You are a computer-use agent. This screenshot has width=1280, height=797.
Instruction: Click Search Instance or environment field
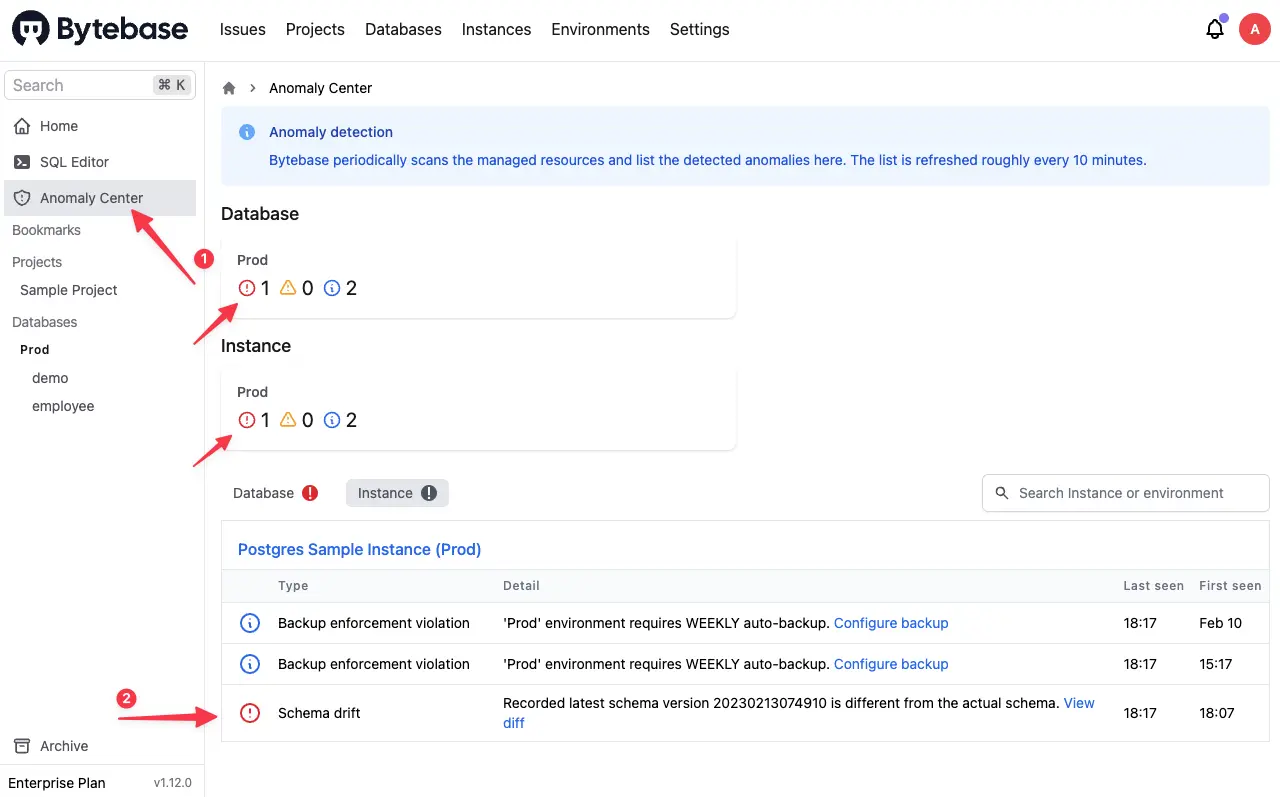(1126, 493)
